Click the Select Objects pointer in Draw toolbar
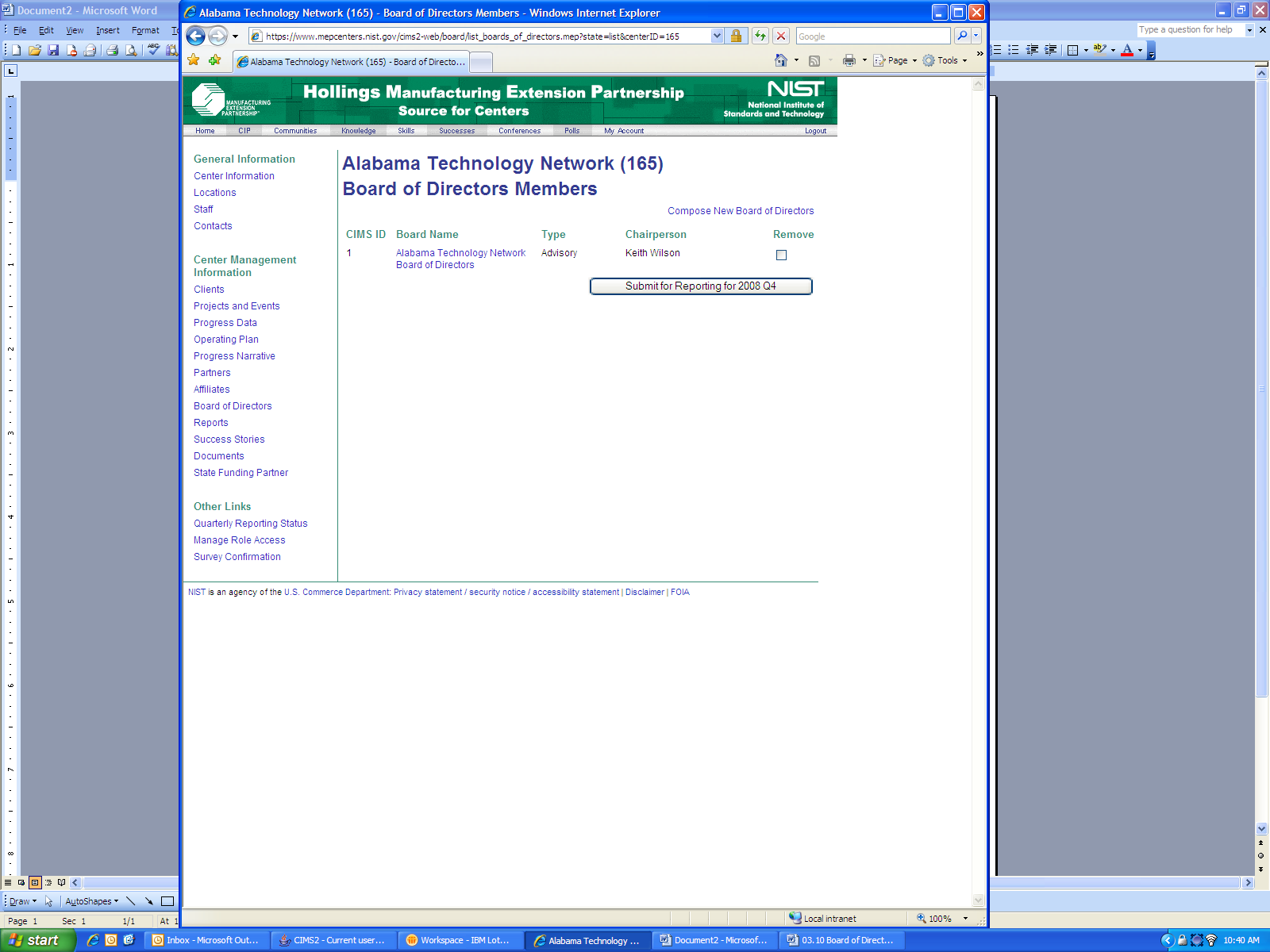The image size is (1270, 952). (49, 901)
